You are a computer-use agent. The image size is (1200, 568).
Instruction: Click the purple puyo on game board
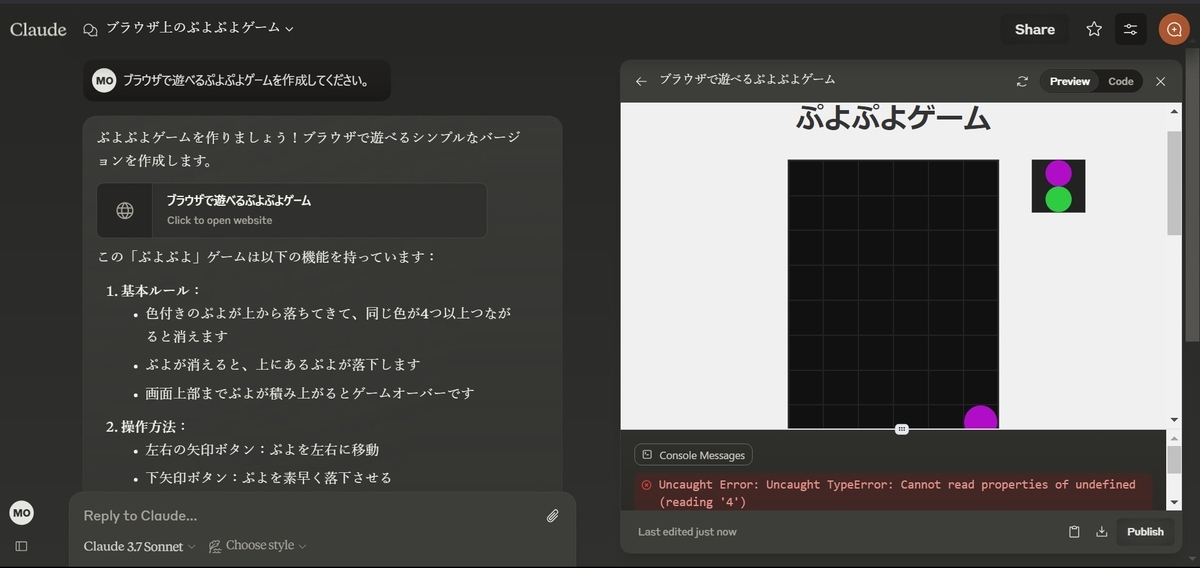tap(980, 417)
